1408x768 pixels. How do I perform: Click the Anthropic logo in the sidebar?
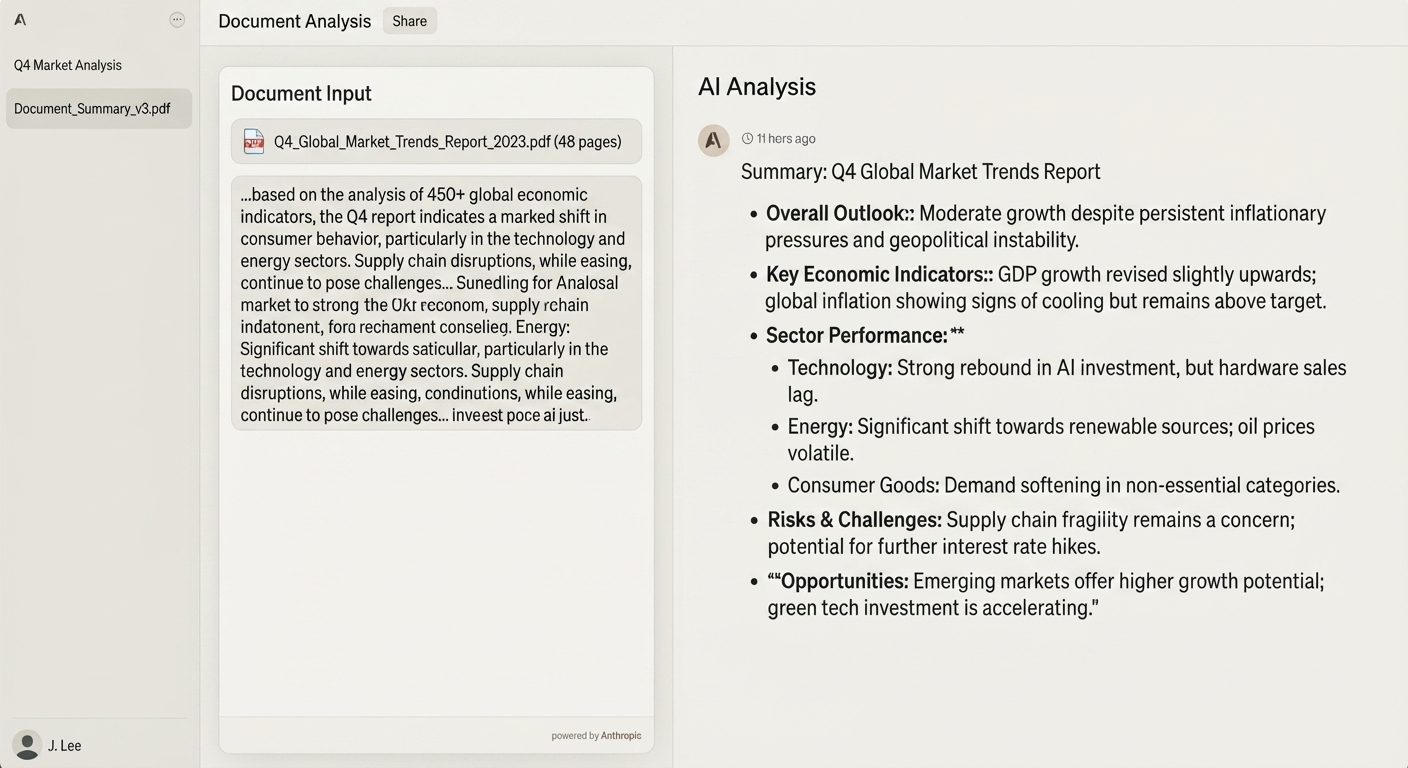coord(20,19)
